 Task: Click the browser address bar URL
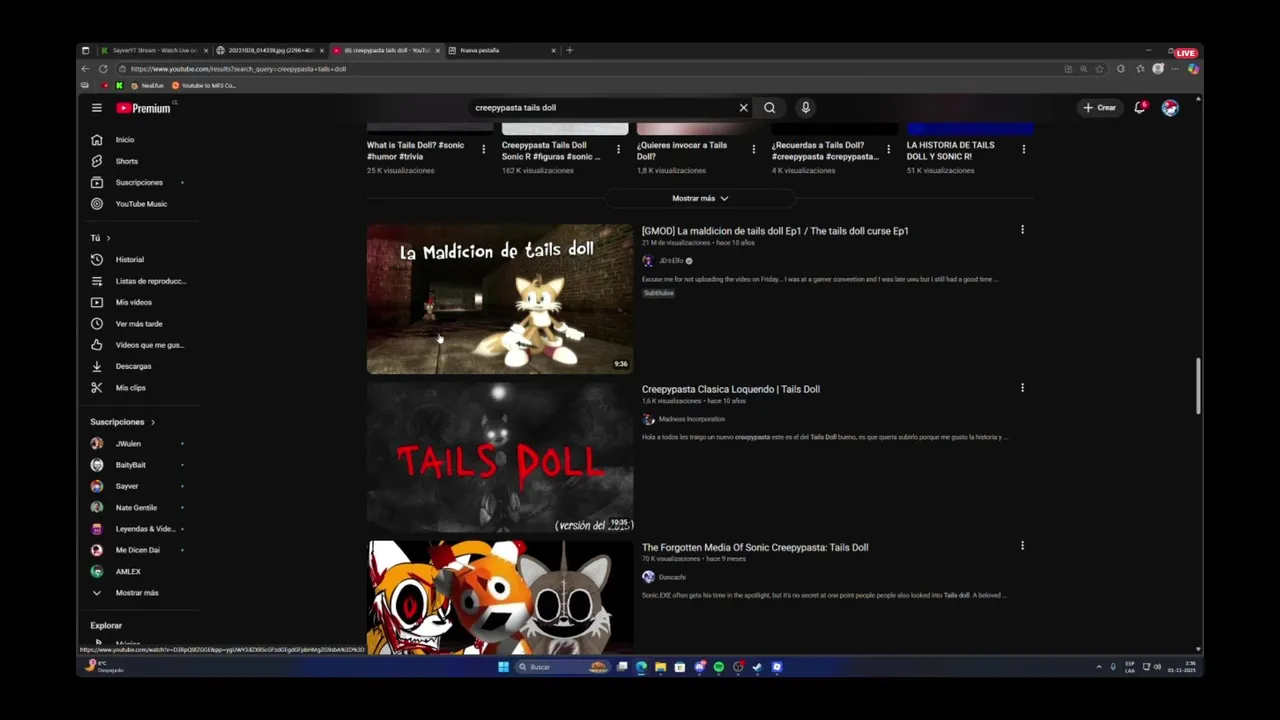pos(238,69)
